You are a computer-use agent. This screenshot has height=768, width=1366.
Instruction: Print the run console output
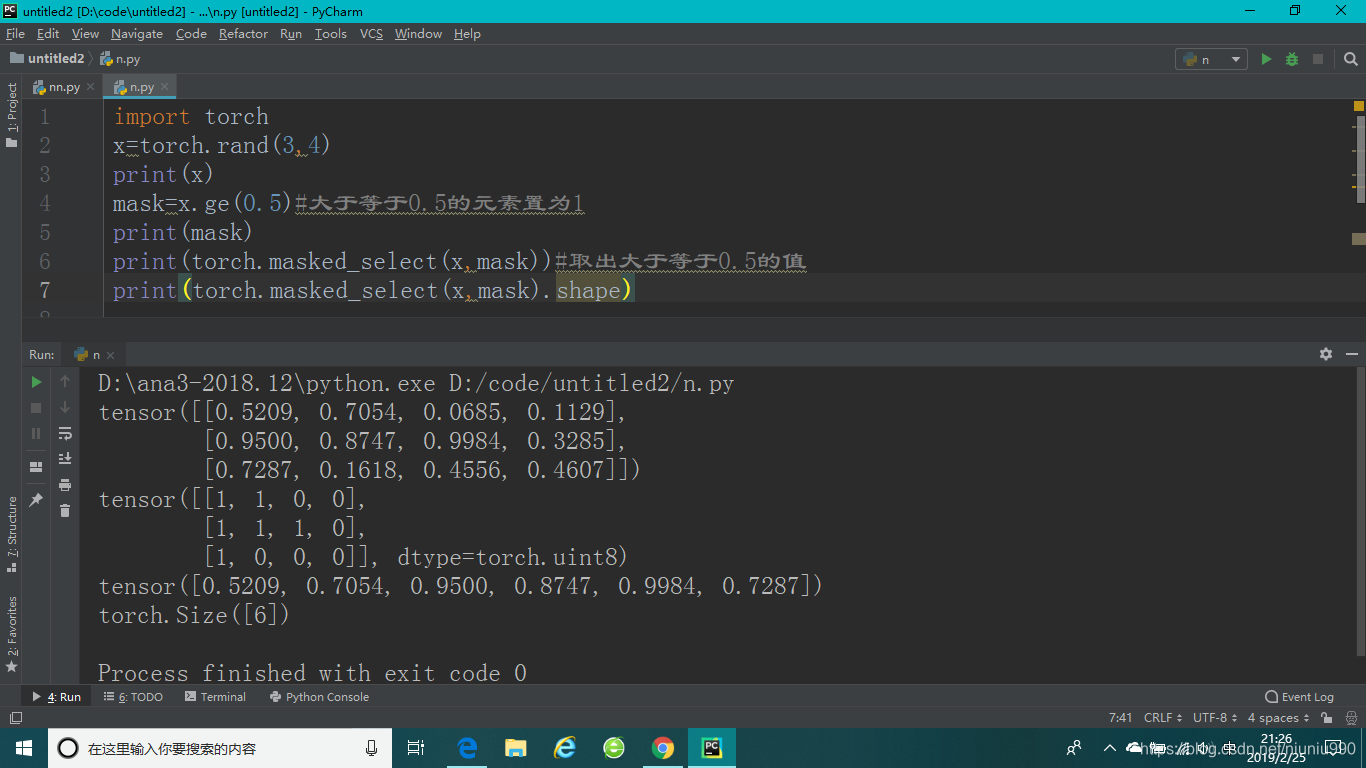point(65,485)
